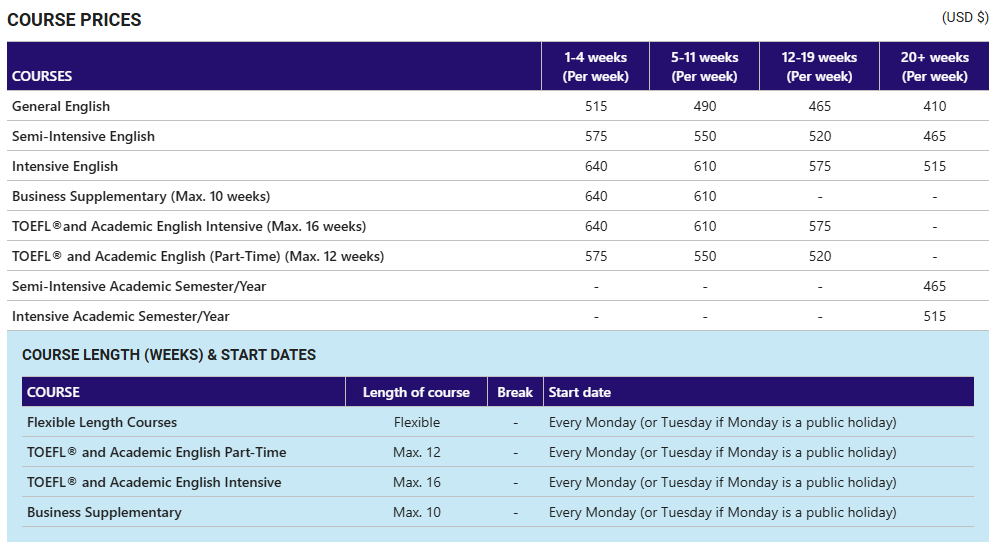
Task: Click the 20+ weeks column header
Action: click(934, 67)
